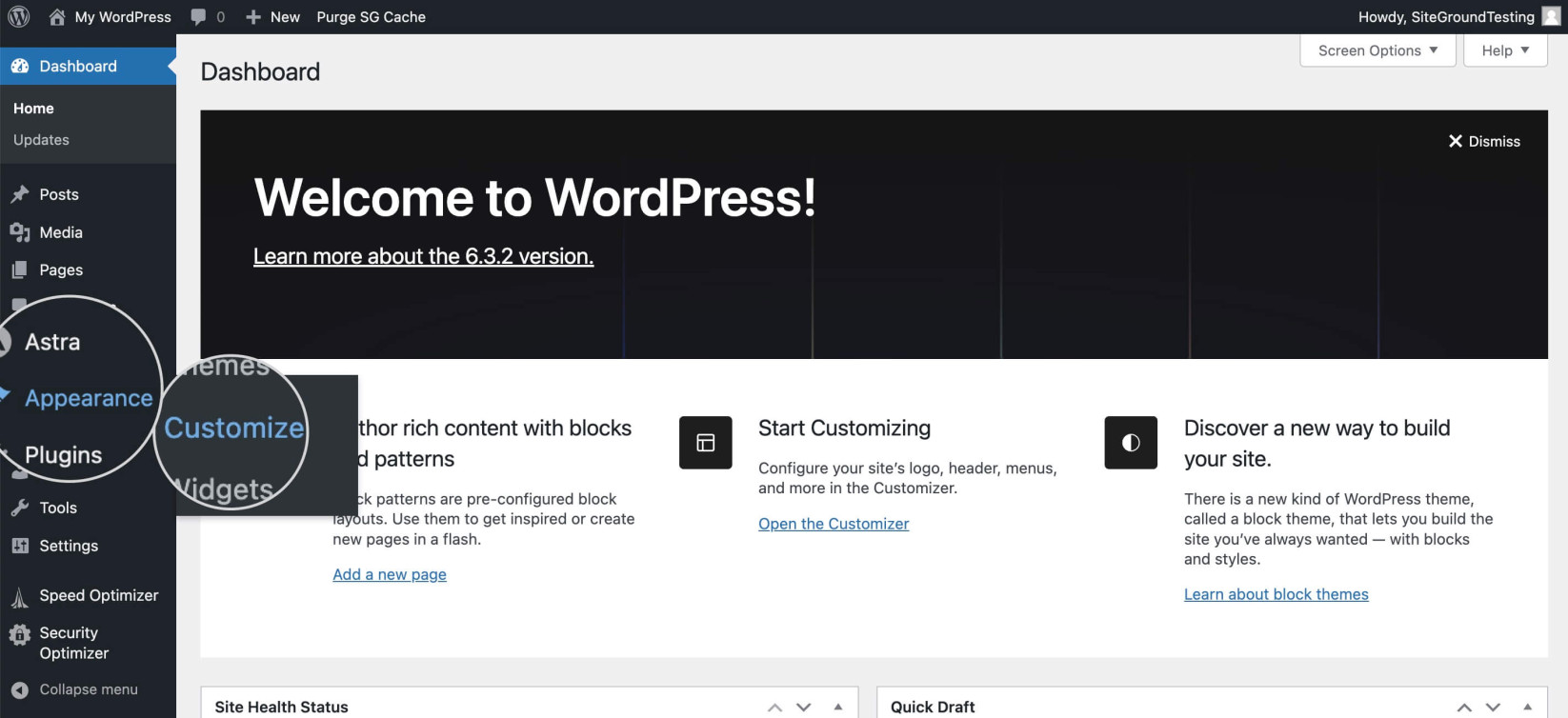Click the Pages icon in sidebar
This screenshot has width=1568, height=718.
(x=19, y=270)
